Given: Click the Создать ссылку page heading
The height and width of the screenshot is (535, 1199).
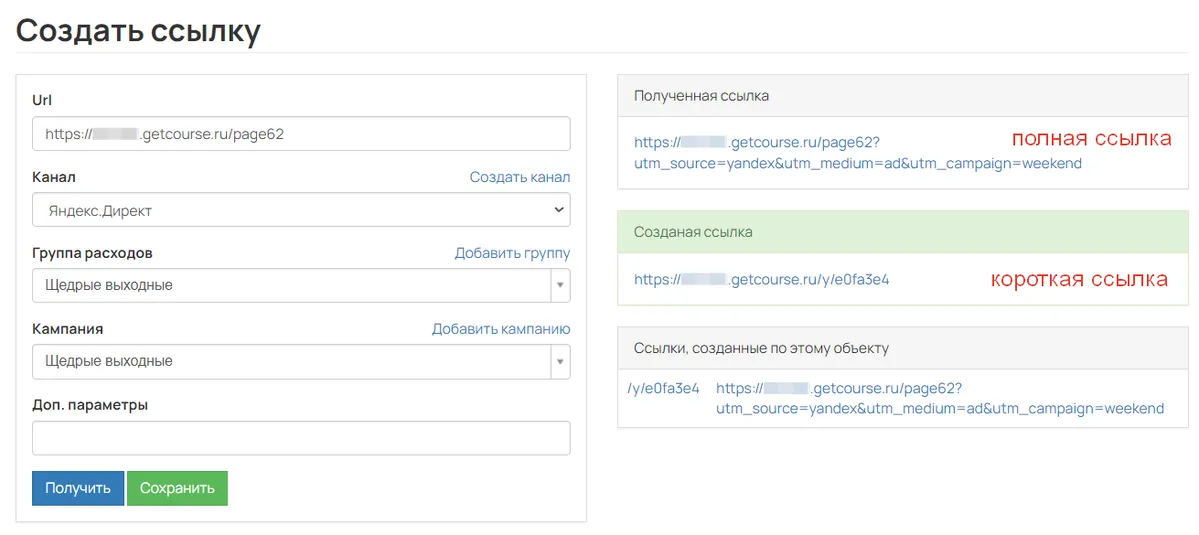Looking at the screenshot, I should [x=138, y=31].
